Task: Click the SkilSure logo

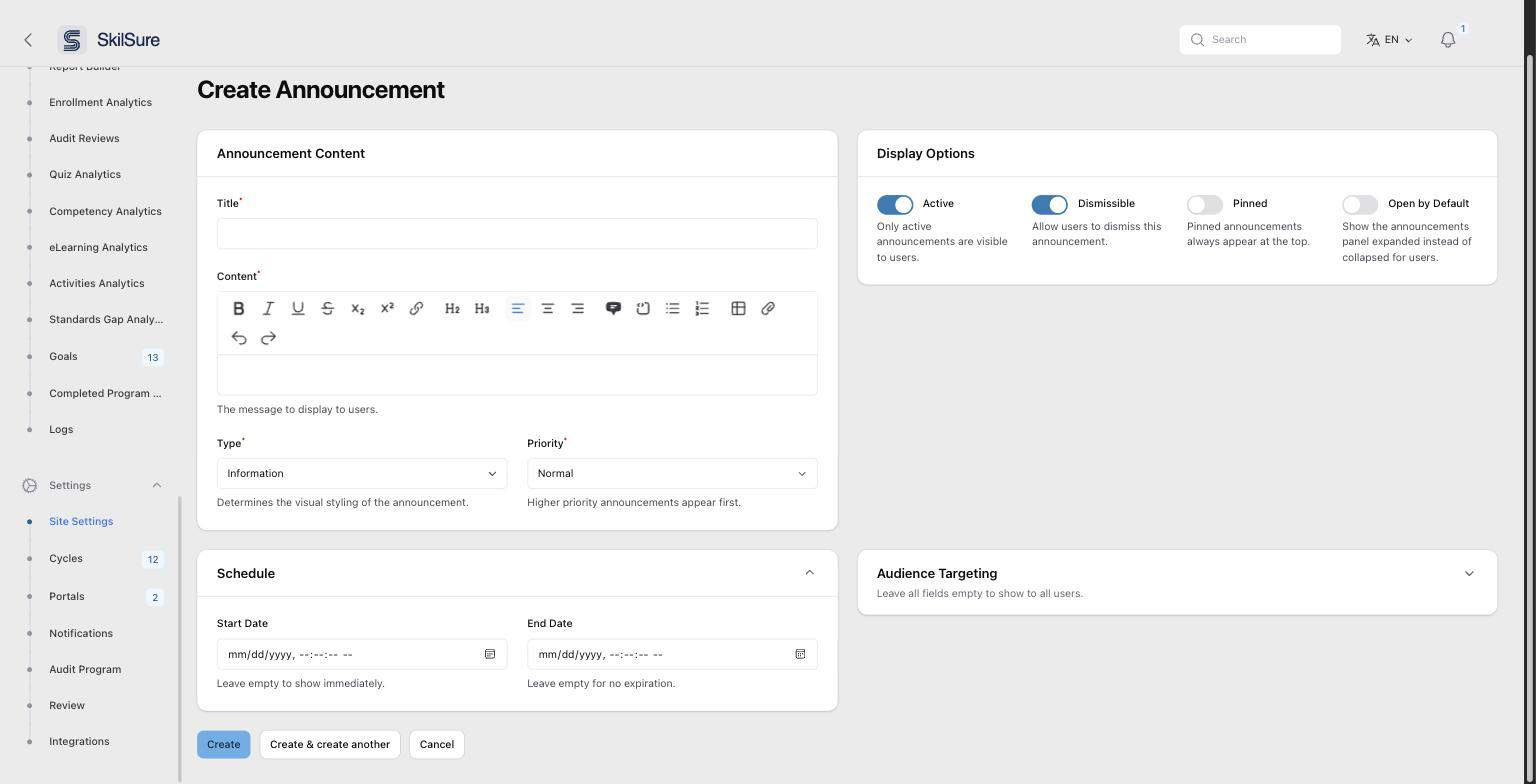Action: pyautogui.click(x=109, y=40)
